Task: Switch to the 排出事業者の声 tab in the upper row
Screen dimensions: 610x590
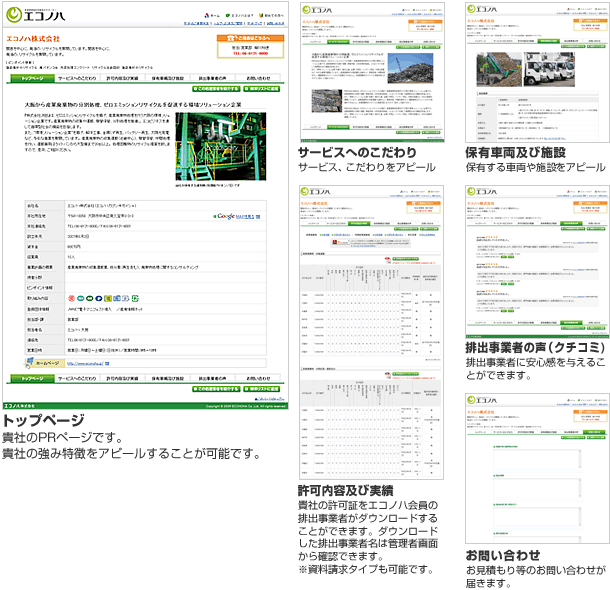Action: 212,78
